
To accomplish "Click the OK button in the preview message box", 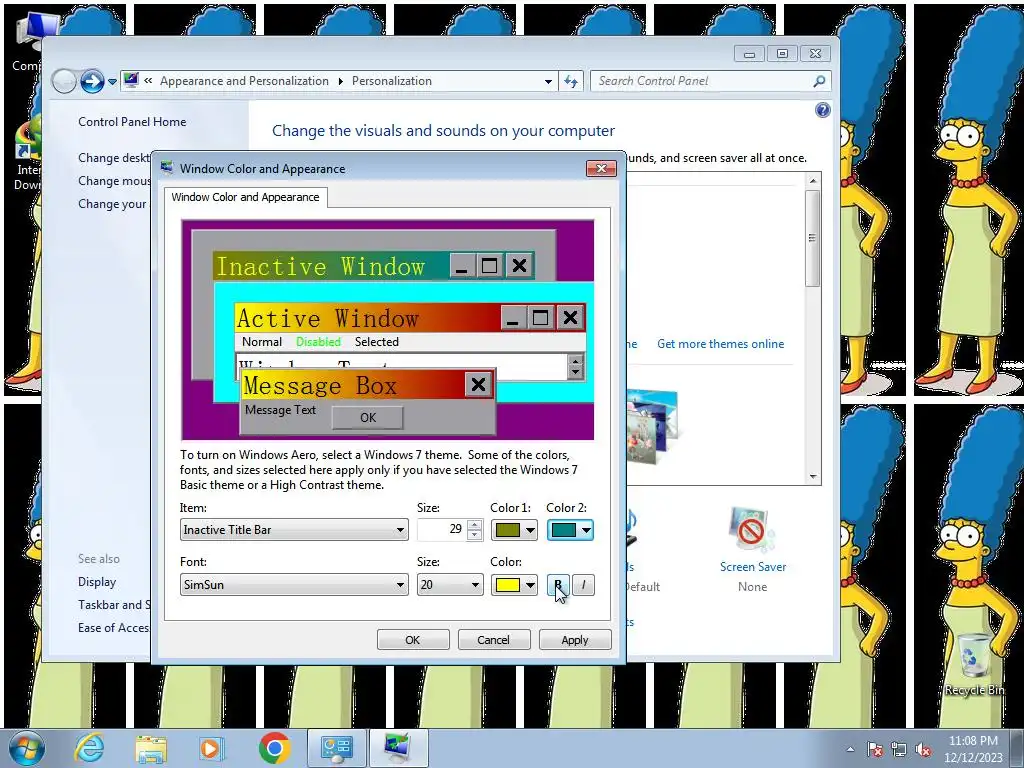I will (368, 417).
